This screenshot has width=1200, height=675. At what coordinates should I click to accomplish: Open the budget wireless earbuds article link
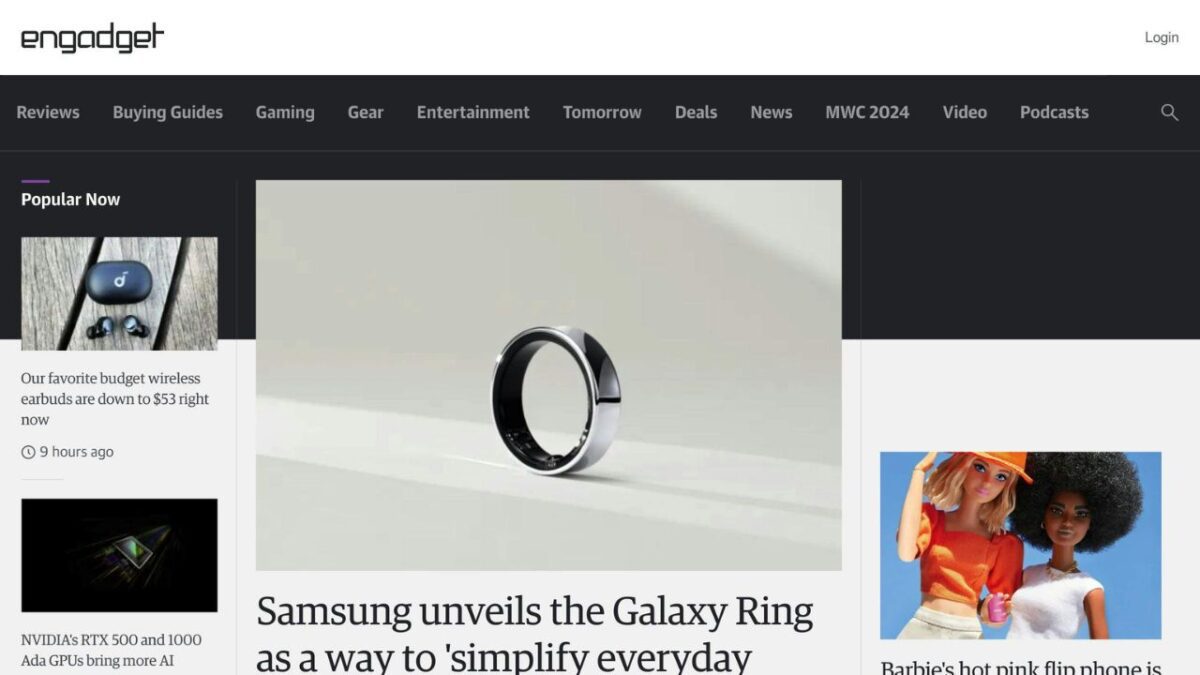(x=116, y=399)
